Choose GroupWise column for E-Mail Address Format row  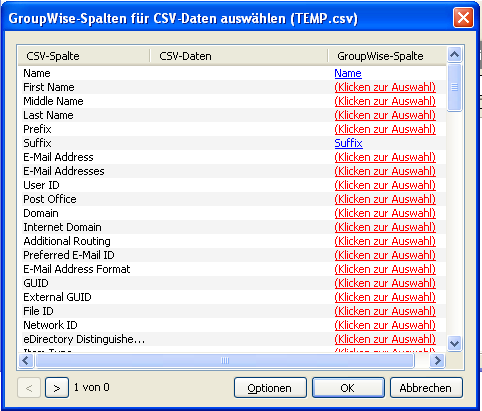(x=385, y=269)
